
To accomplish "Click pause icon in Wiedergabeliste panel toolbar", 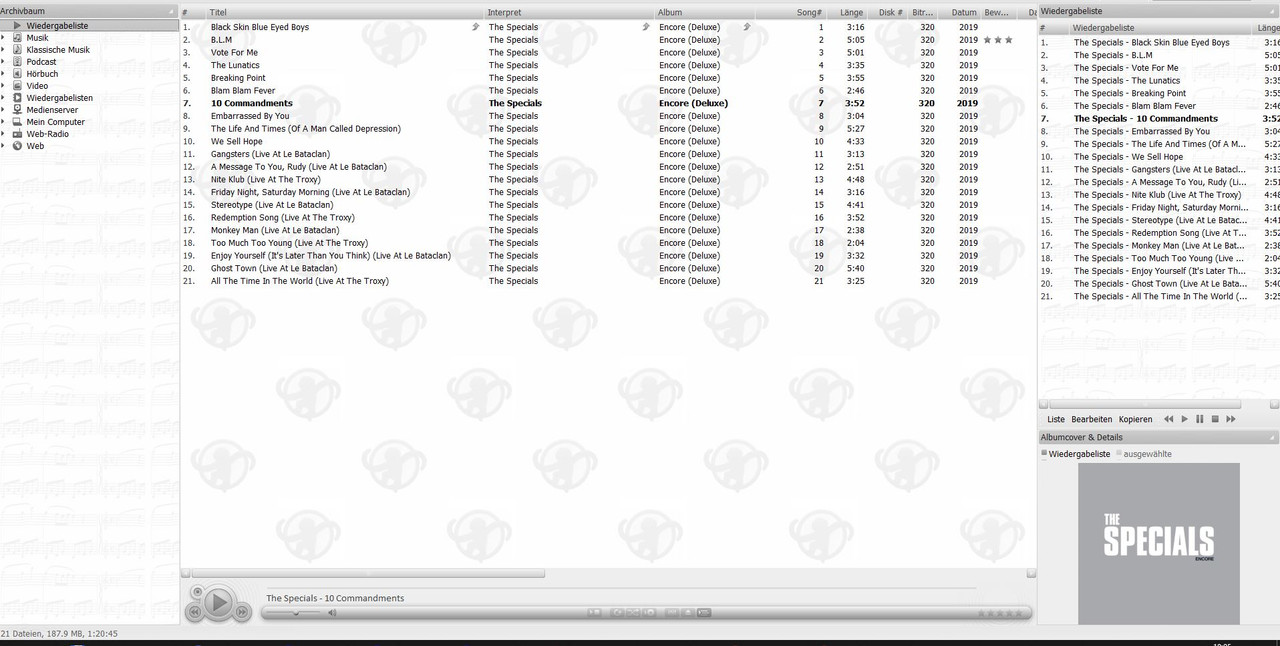I will [1200, 419].
